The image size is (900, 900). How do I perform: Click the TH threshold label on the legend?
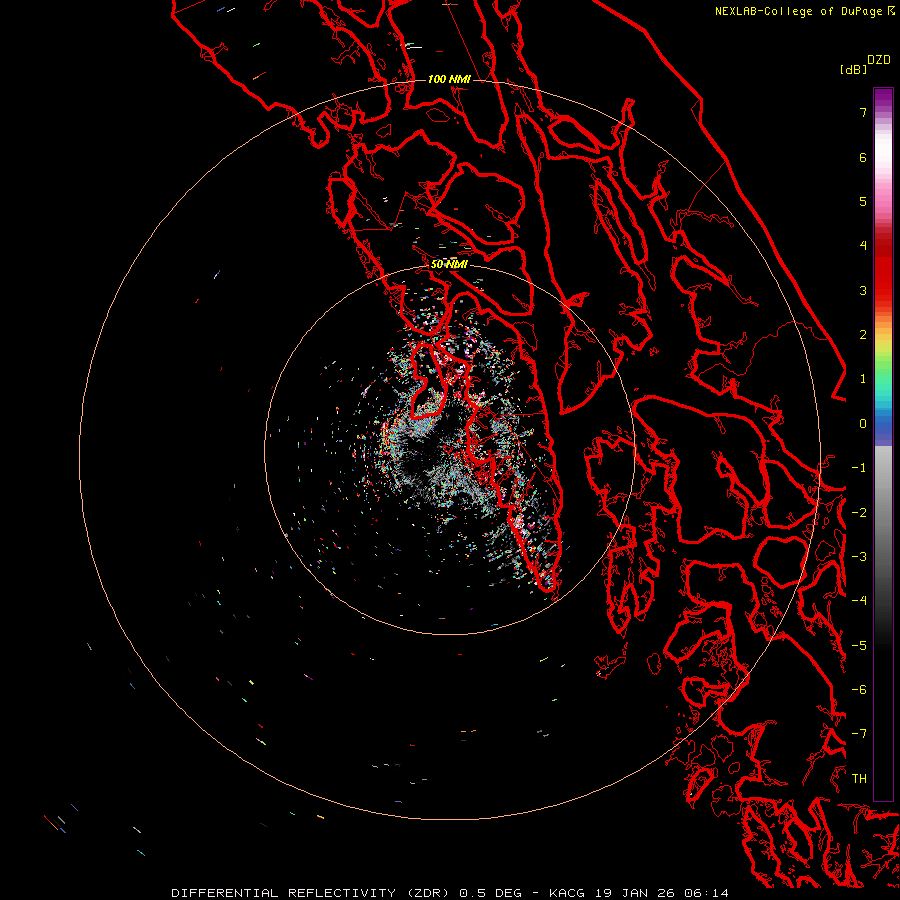click(x=859, y=779)
